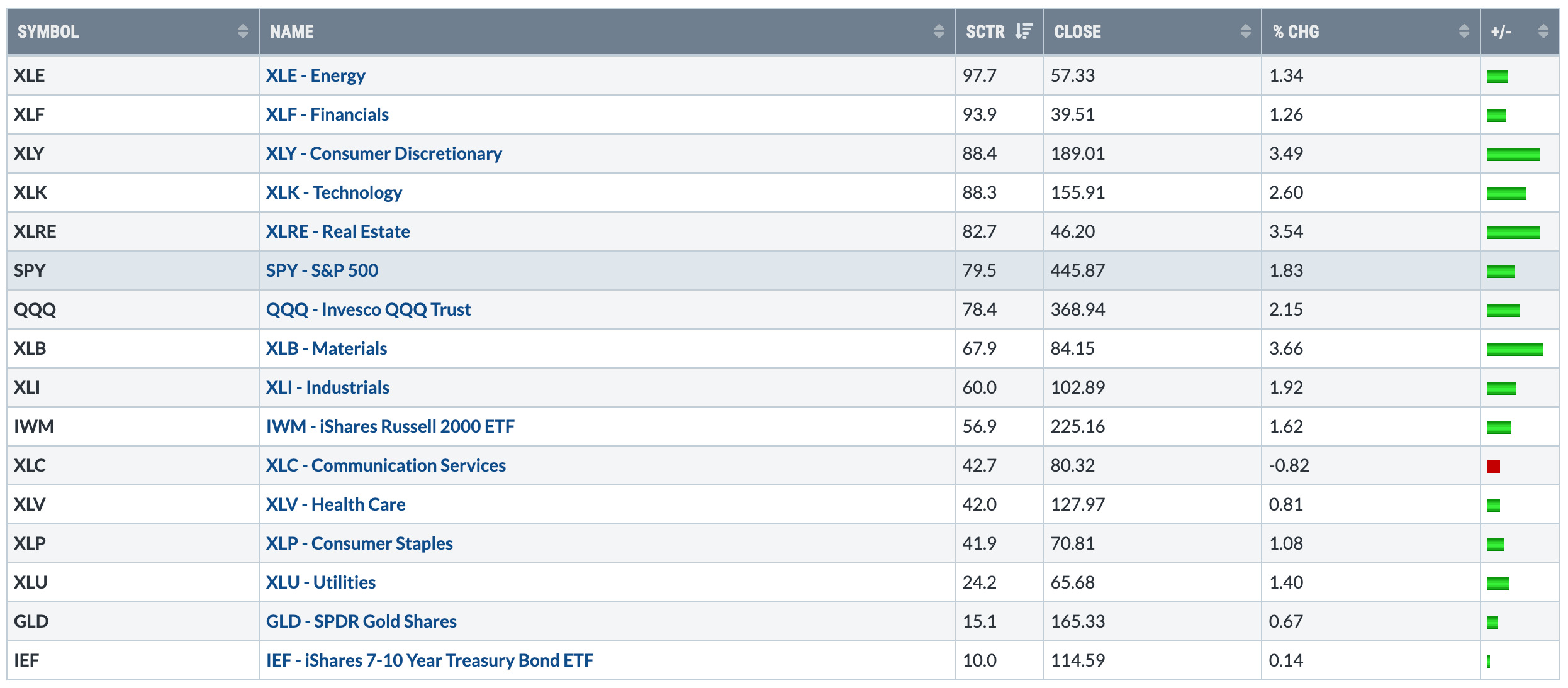Open XLY - Consumer Discretionary link

[x=384, y=153]
